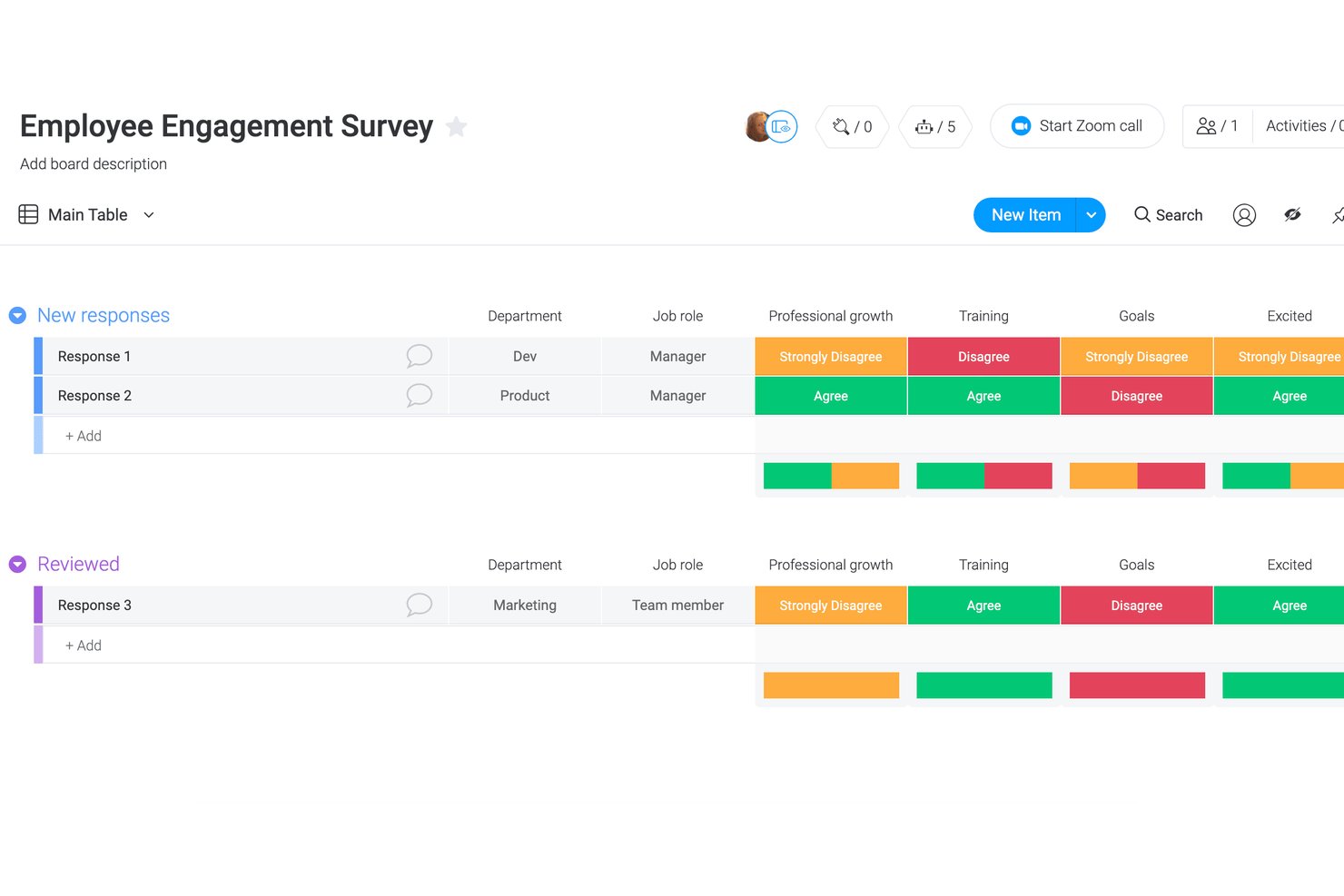The height and width of the screenshot is (896, 1344).
Task: Start Zoom call
Action: tap(1077, 126)
